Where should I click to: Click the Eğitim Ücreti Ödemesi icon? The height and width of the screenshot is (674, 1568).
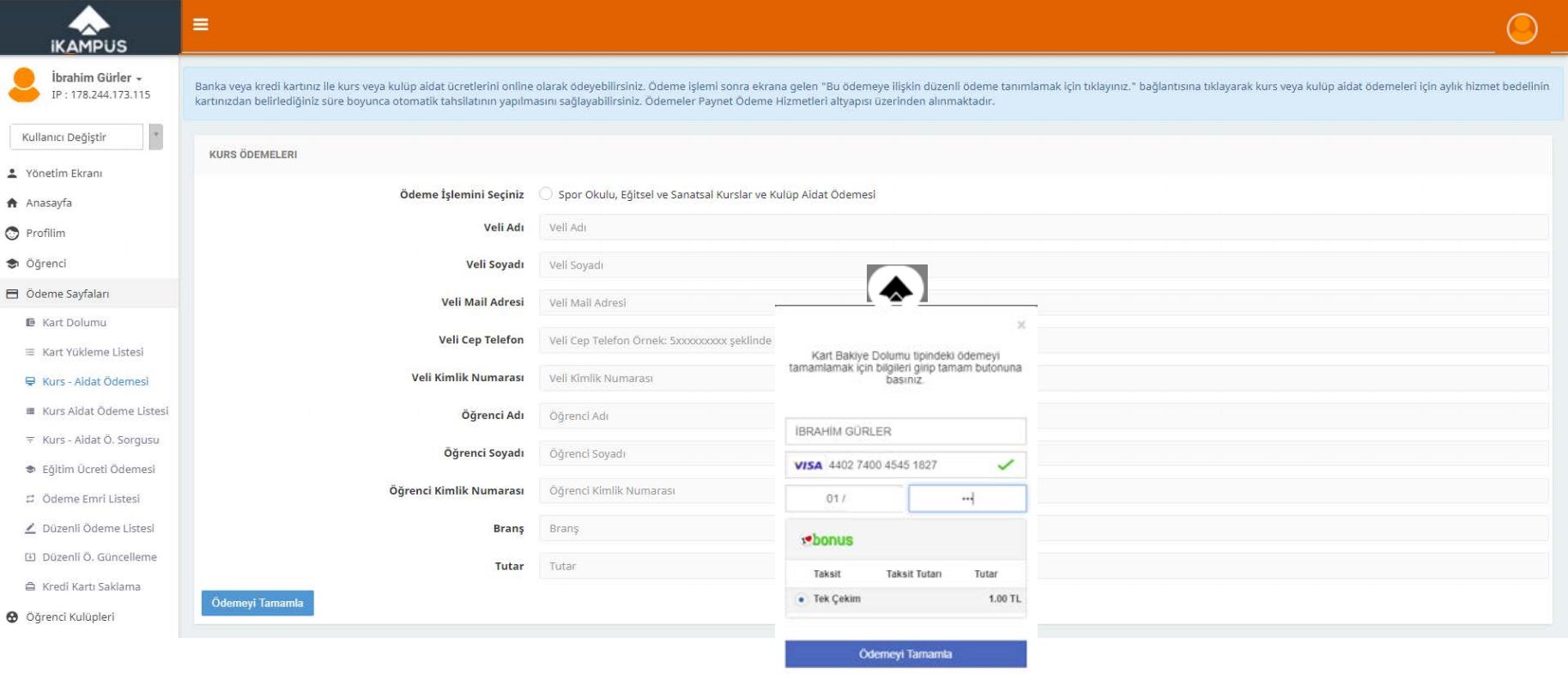tap(30, 470)
